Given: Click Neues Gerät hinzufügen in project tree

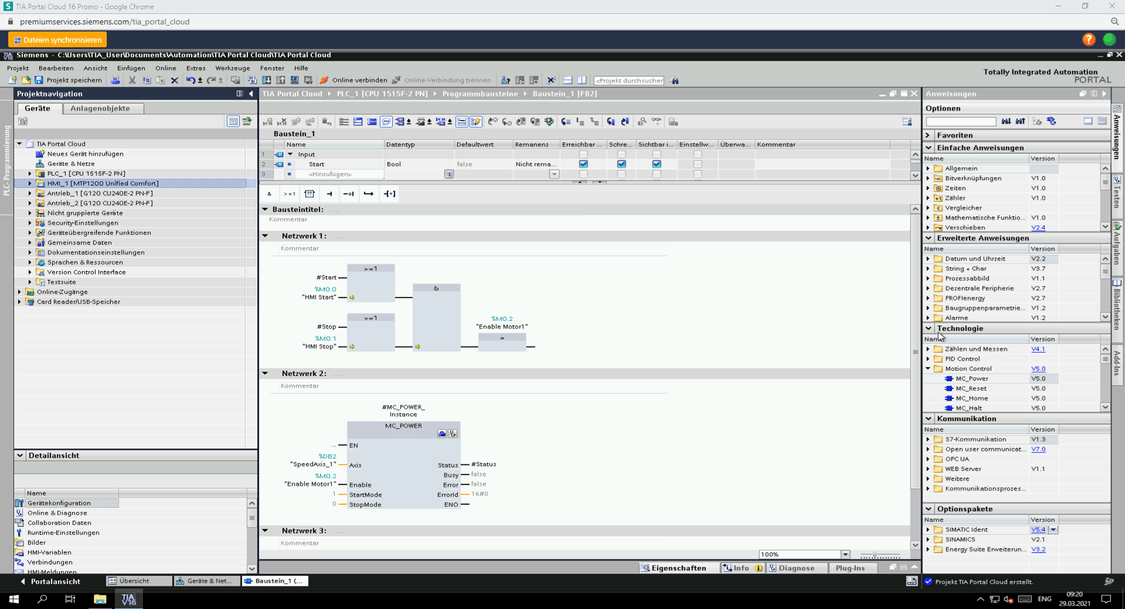Looking at the screenshot, I should [85, 154].
